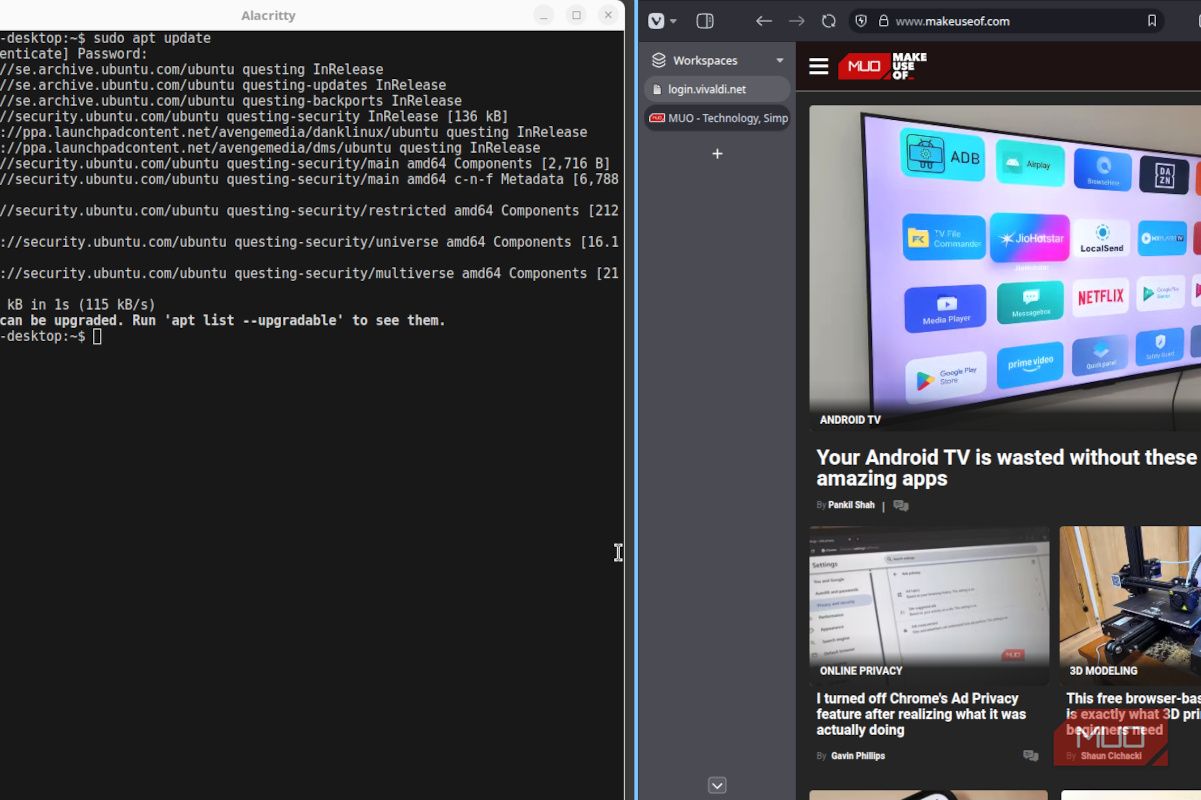The height and width of the screenshot is (800, 1201).
Task: Click the ANDROID TV category label
Action: pyautogui.click(x=850, y=420)
